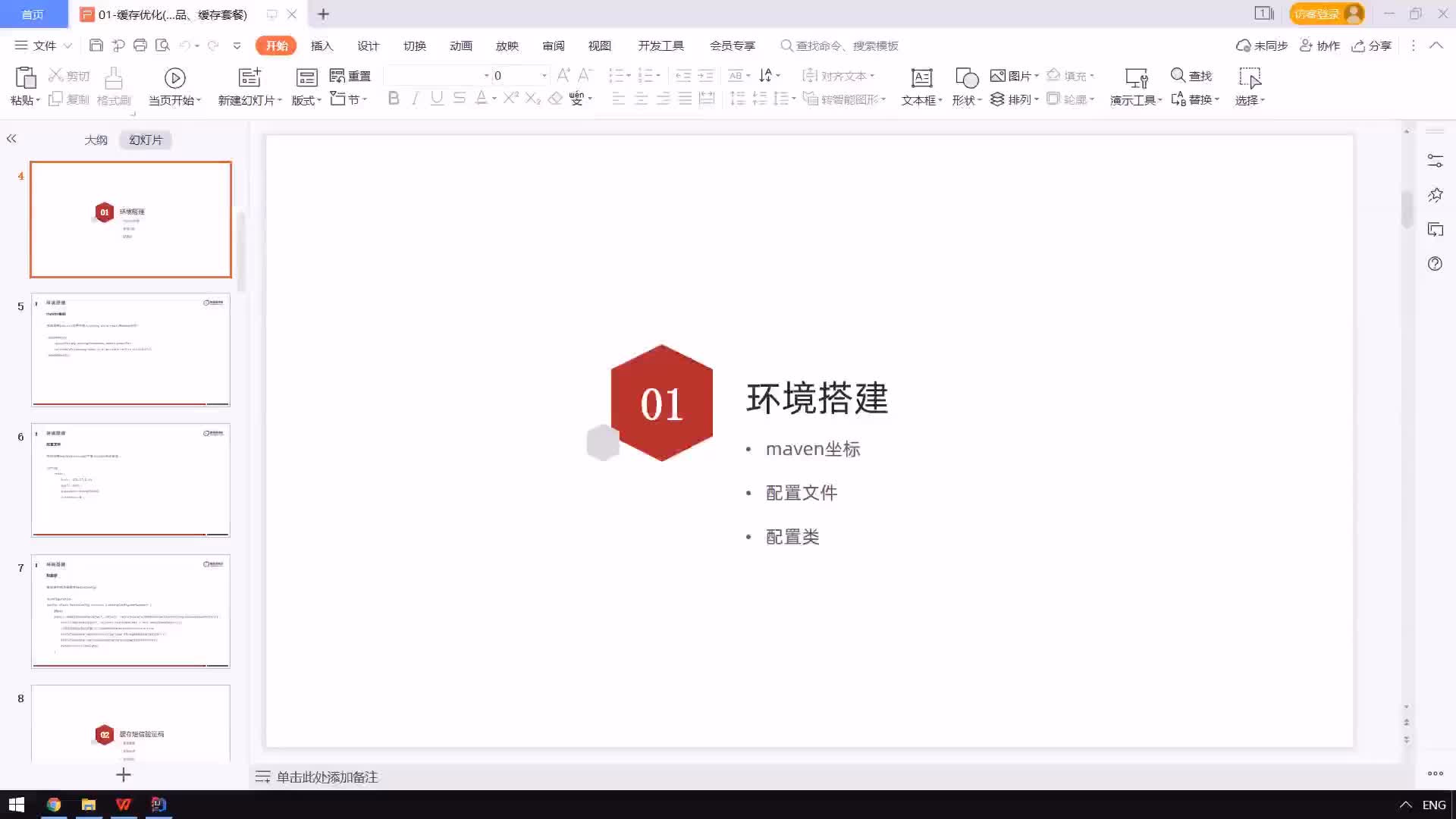Open the Design (设计) tab
The width and height of the screenshot is (1456, 819).
click(x=368, y=45)
